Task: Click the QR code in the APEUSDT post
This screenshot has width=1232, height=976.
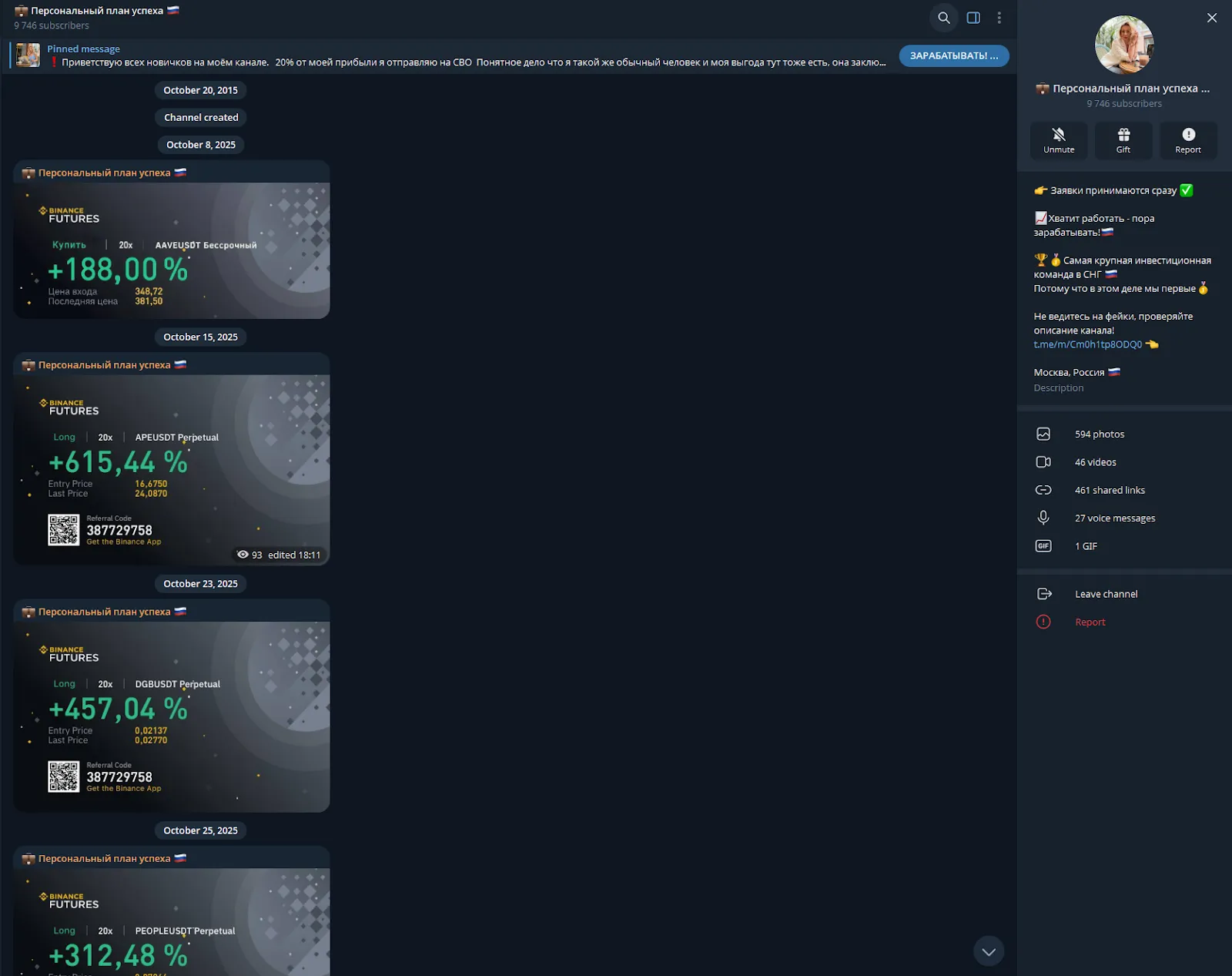Action: click(63, 530)
